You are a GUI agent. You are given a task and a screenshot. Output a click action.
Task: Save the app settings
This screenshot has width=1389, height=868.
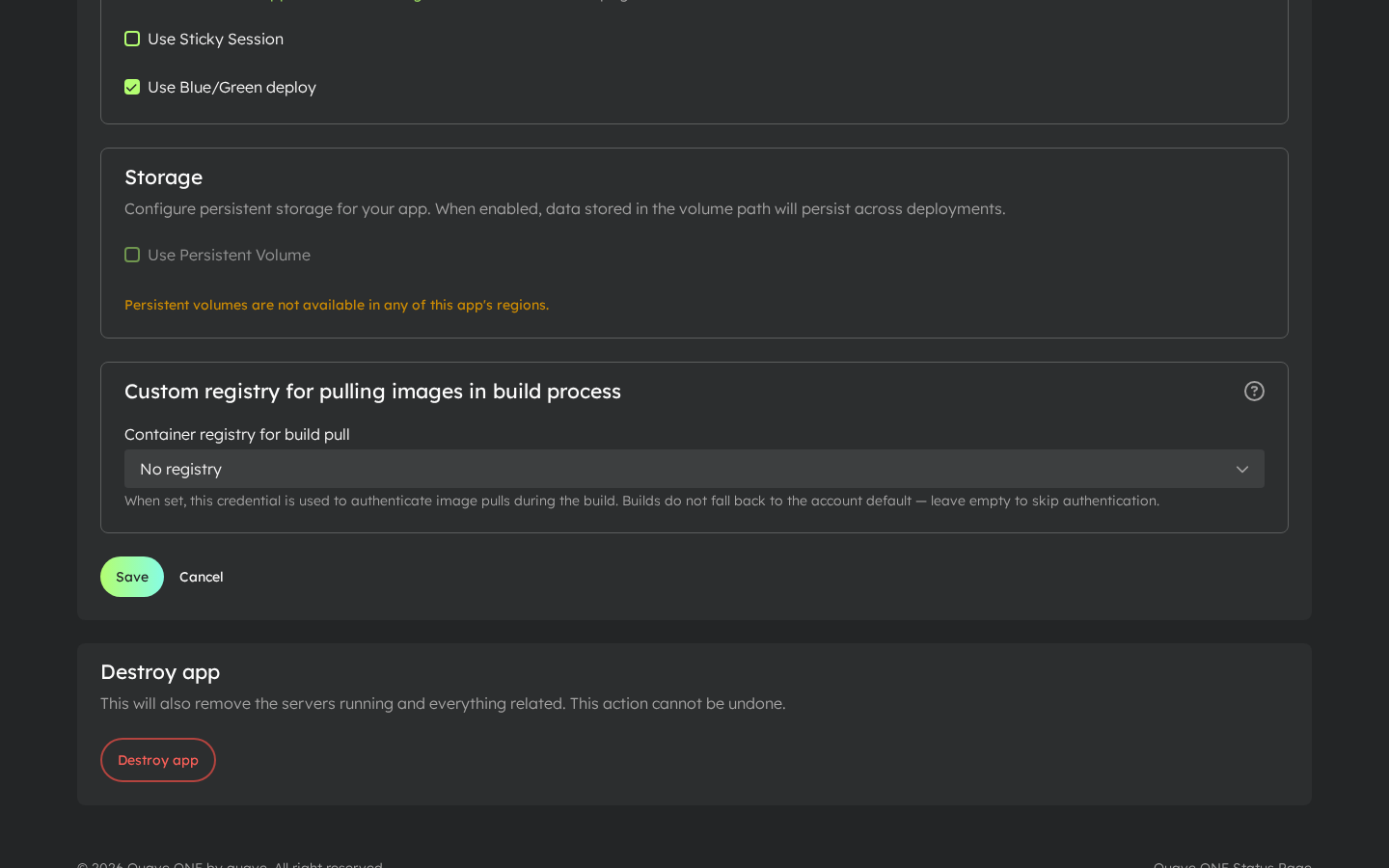click(132, 577)
